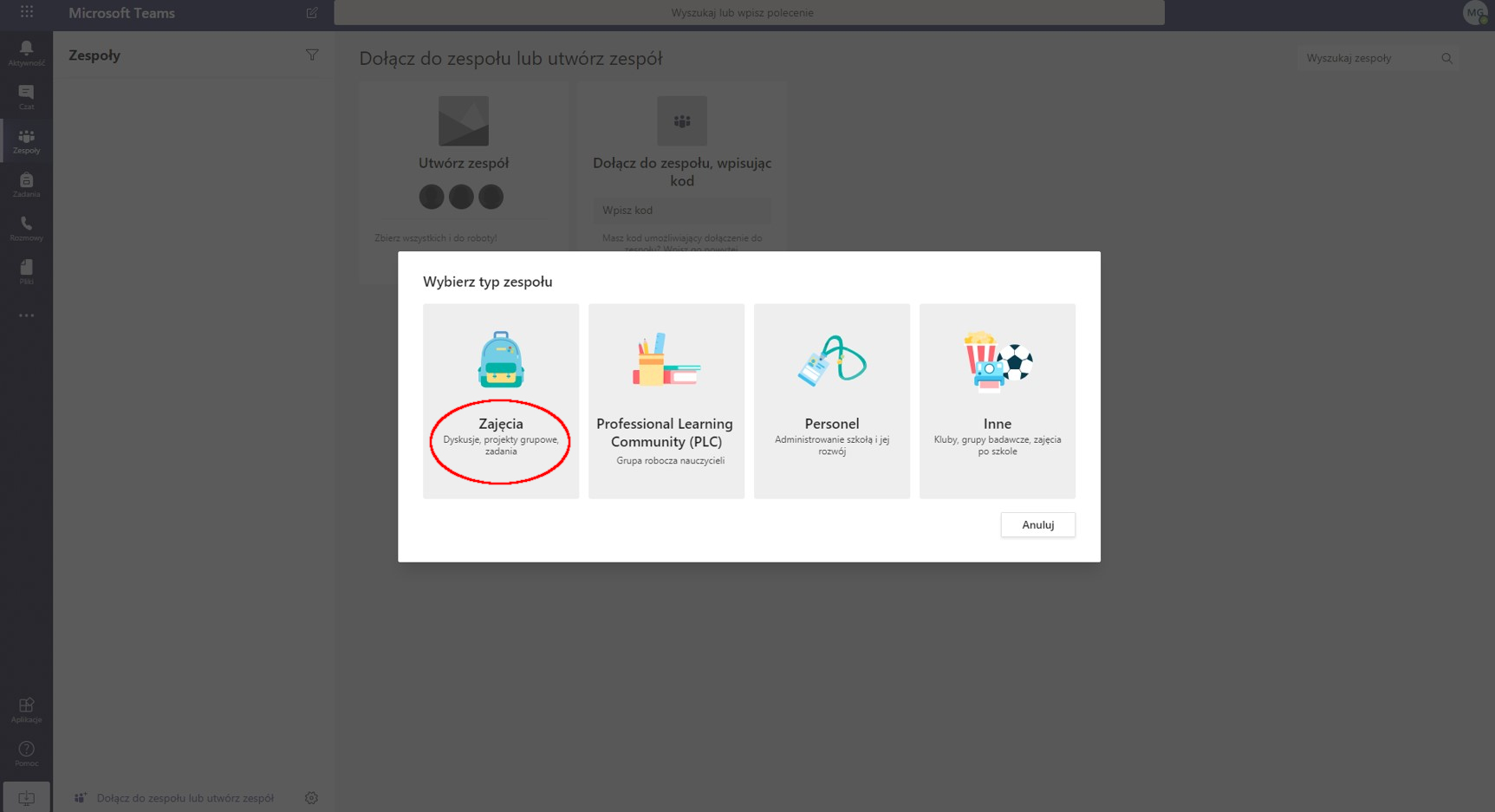The width and height of the screenshot is (1495, 812).
Task: Click the Anuluj button
Action: coord(1038,525)
